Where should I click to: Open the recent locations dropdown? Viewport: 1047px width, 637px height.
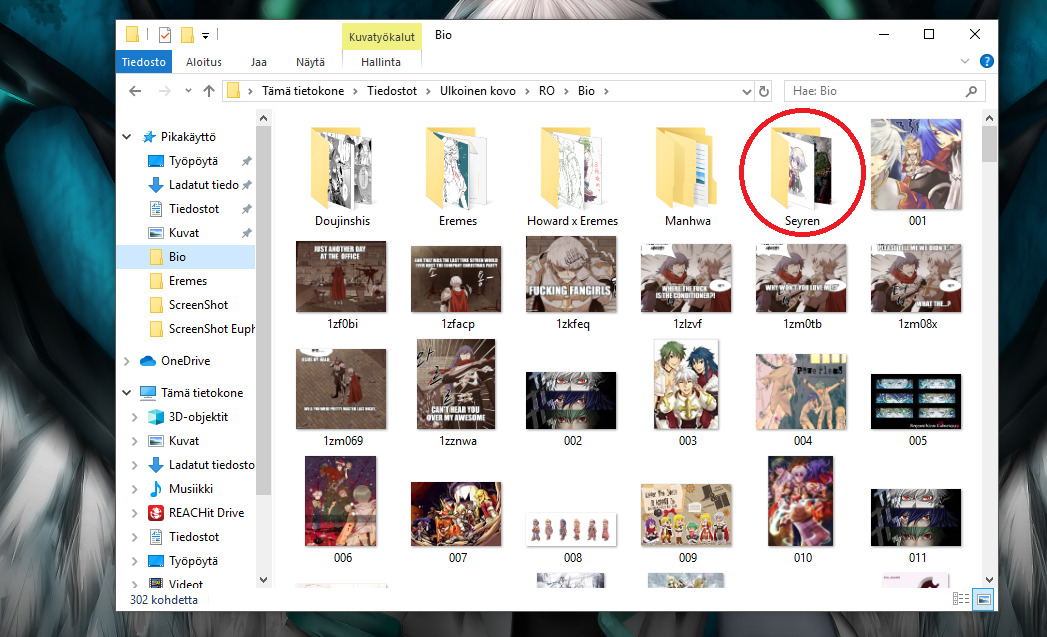[x=188, y=91]
